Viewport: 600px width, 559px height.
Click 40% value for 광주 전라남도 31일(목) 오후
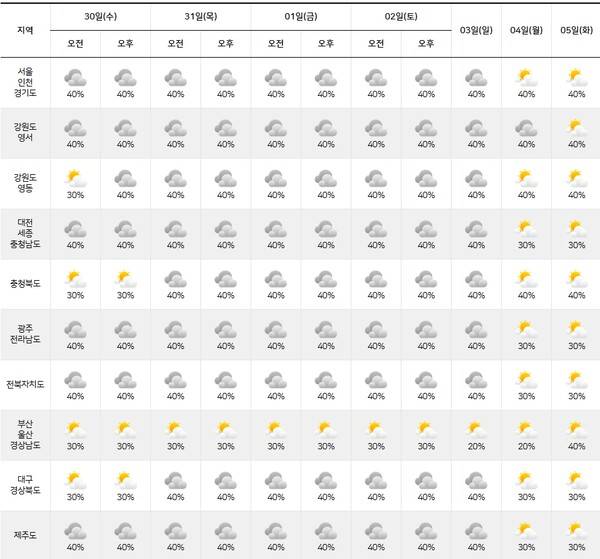tap(226, 346)
